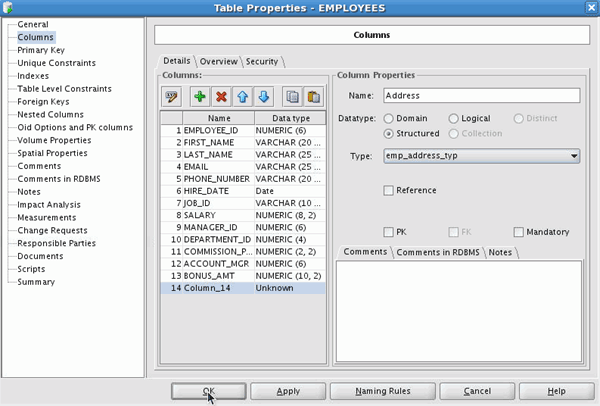Viewport: 600px width, 406px height.
Task: Open Comments in RDBMS tab in Column Properties
Action: (x=438, y=253)
